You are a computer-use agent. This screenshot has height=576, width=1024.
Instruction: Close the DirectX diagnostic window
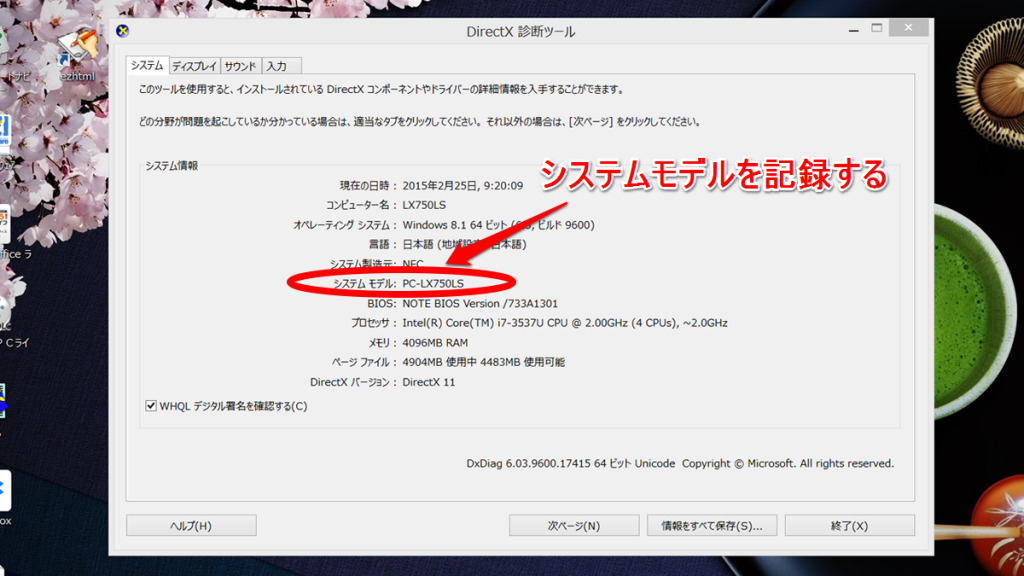click(908, 27)
